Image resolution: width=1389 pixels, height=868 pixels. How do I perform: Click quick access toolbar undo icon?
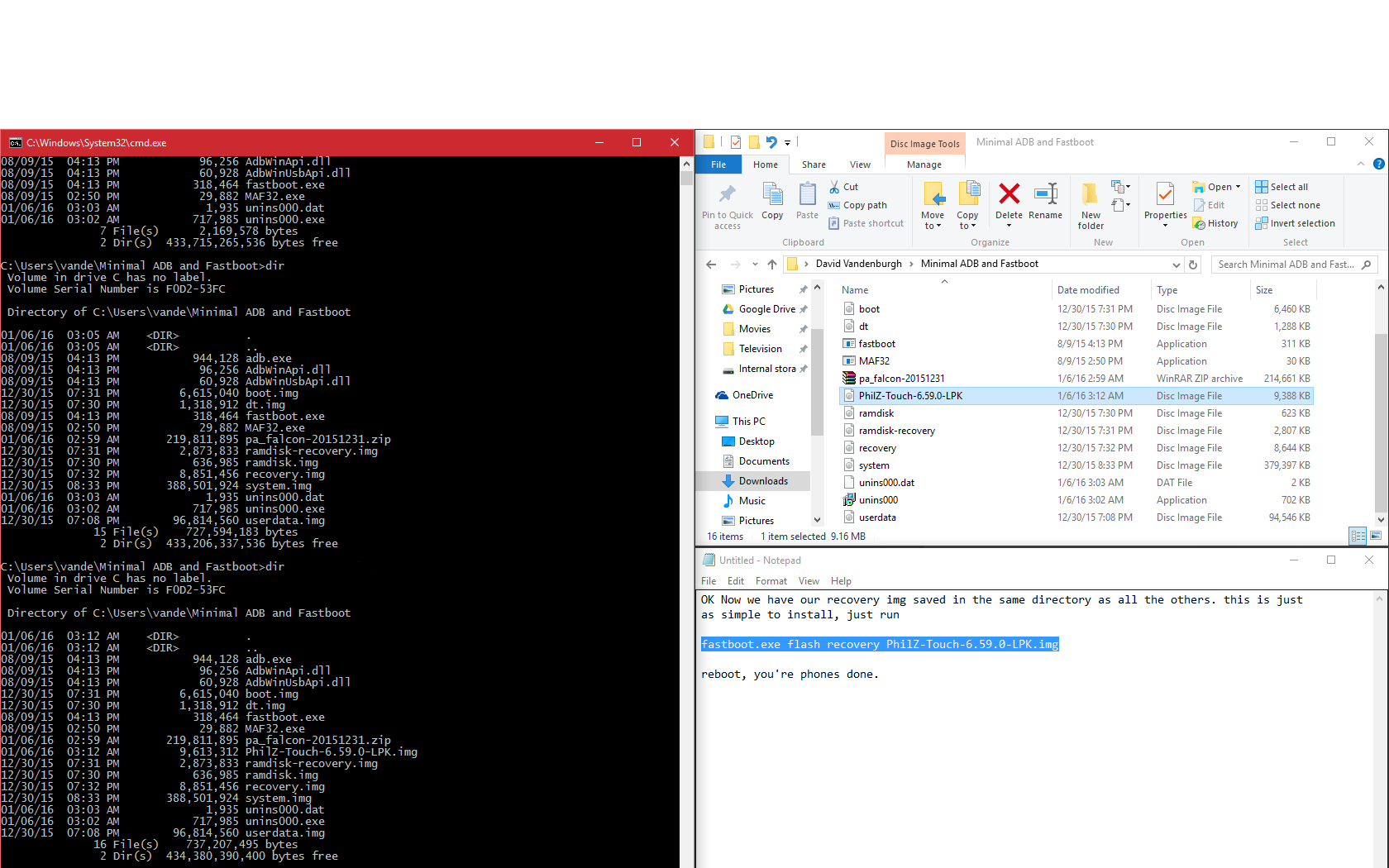pos(771,142)
